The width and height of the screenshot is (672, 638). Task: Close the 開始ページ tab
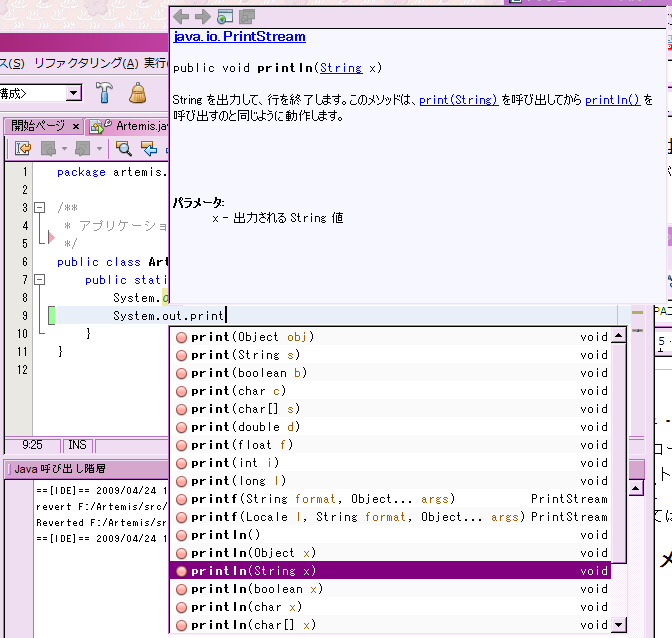tap(76, 126)
